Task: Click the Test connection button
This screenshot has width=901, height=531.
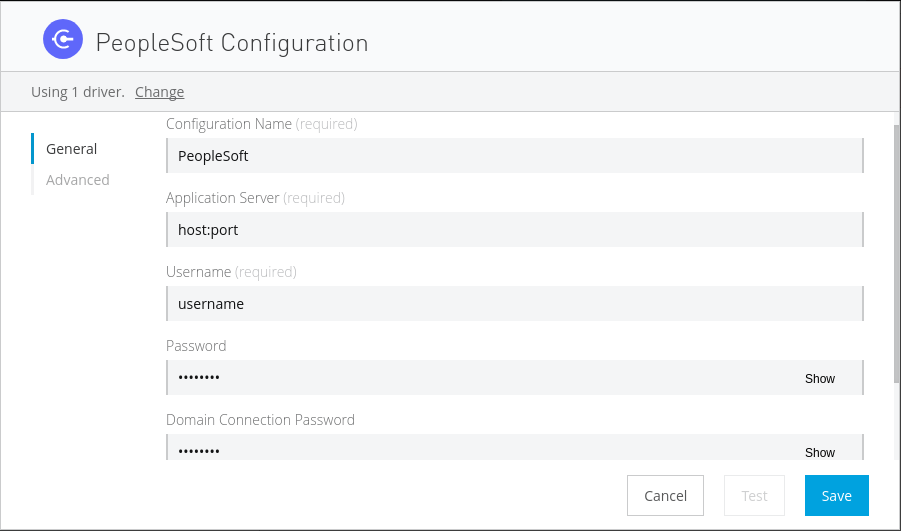Action: (754, 495)
